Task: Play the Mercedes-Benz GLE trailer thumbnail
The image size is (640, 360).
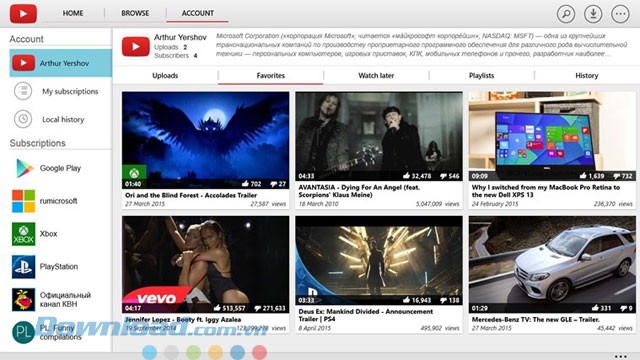Action: 552,264
